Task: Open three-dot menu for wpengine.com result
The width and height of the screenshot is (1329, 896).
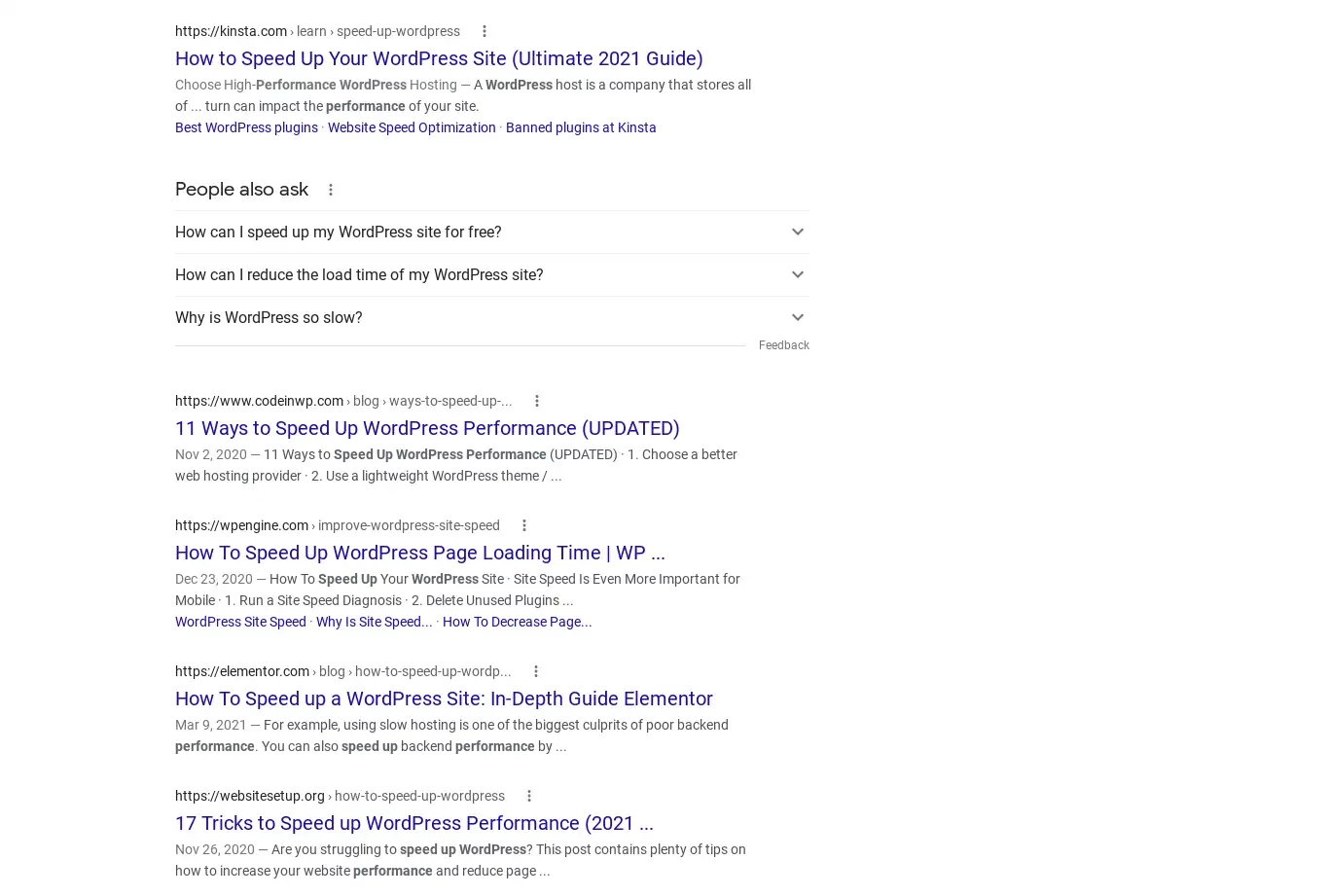Action: (x=524, y=525)
